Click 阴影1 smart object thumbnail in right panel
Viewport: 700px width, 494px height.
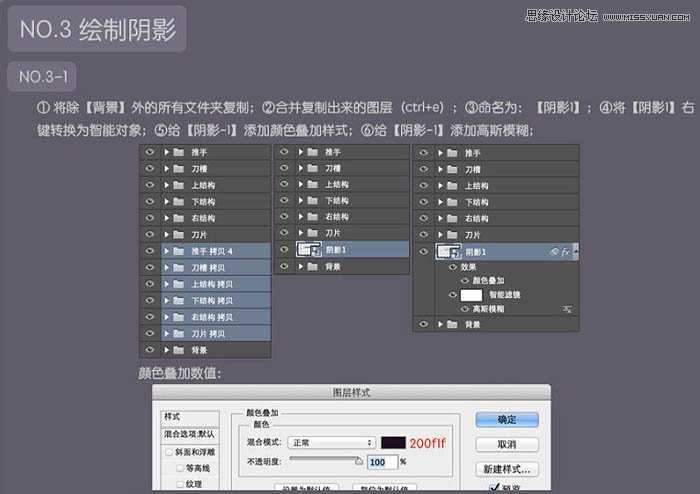449,252
